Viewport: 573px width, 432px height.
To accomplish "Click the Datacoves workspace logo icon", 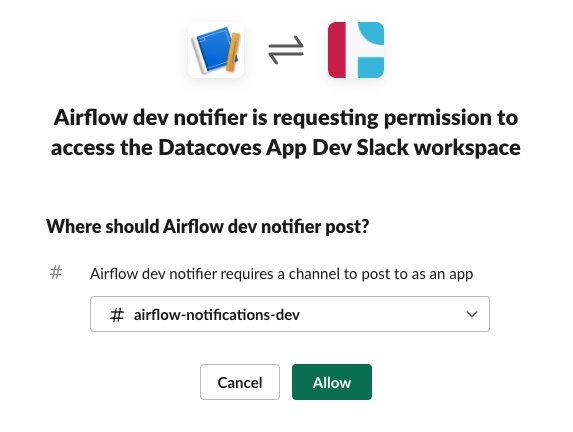I will (356, 50).
